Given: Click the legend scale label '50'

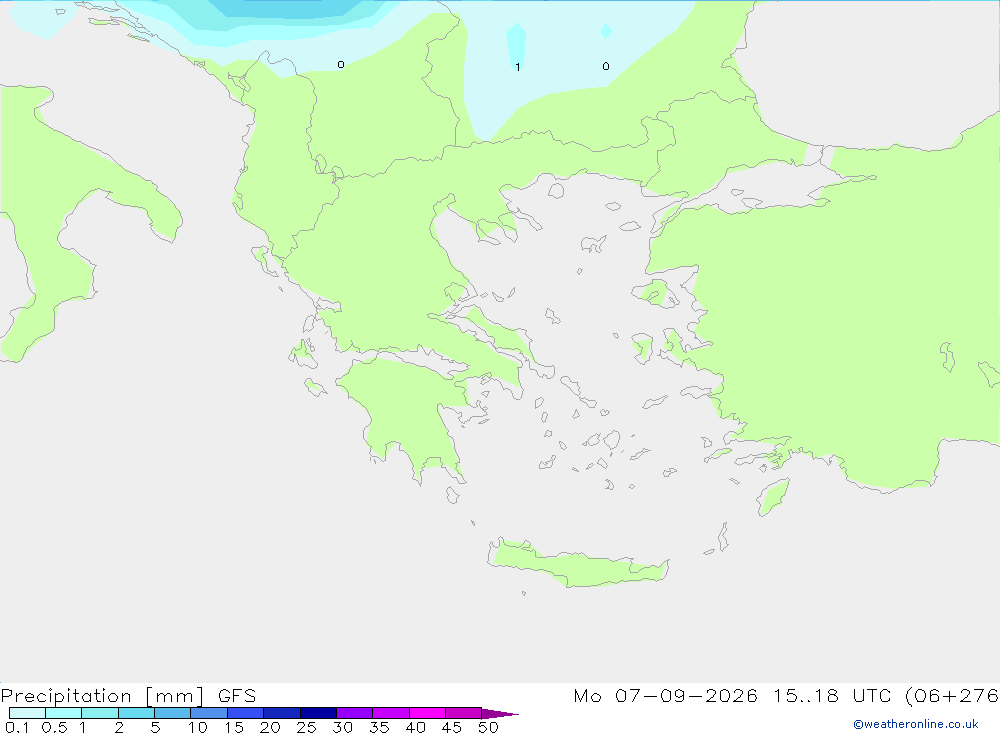Looking at the screenshot, I should [x=488, y=727].
